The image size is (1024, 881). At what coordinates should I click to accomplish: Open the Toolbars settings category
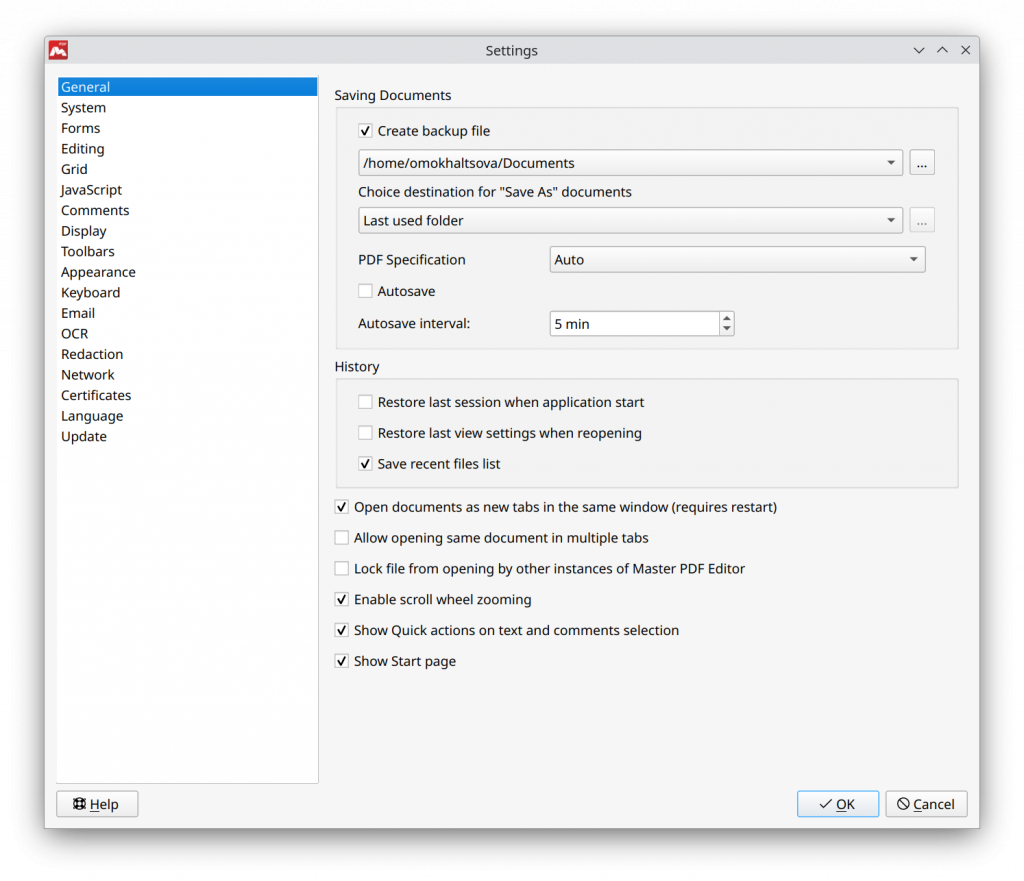(187, 251)
